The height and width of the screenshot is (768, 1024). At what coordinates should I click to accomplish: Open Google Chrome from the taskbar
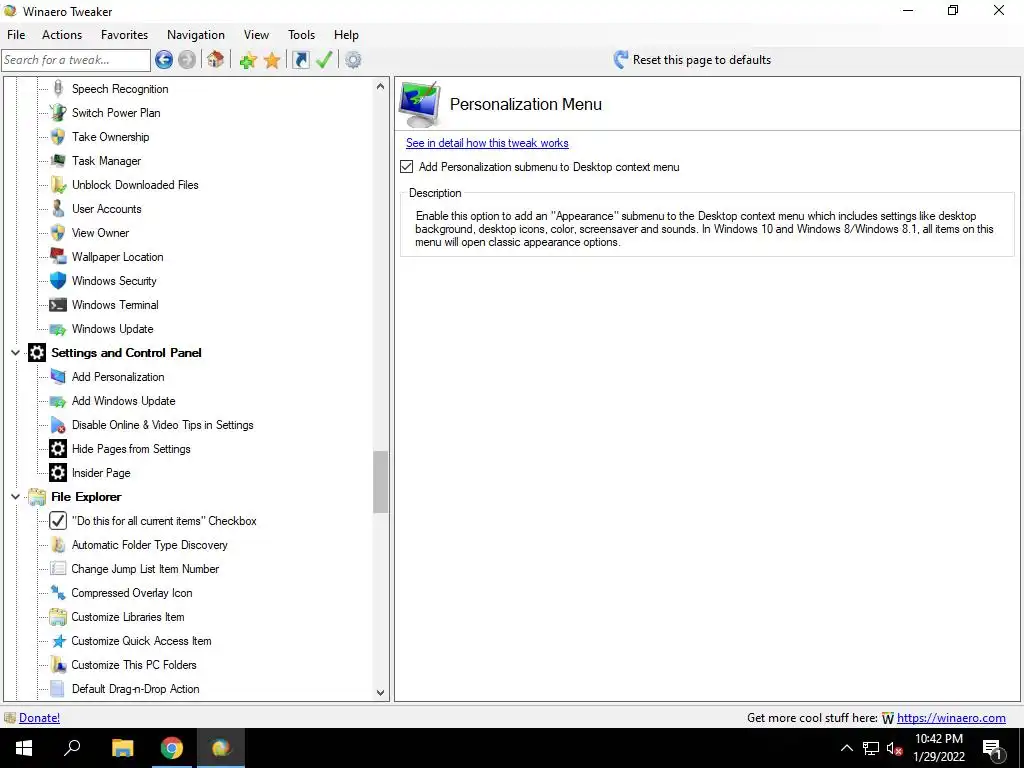pos(172,748)
